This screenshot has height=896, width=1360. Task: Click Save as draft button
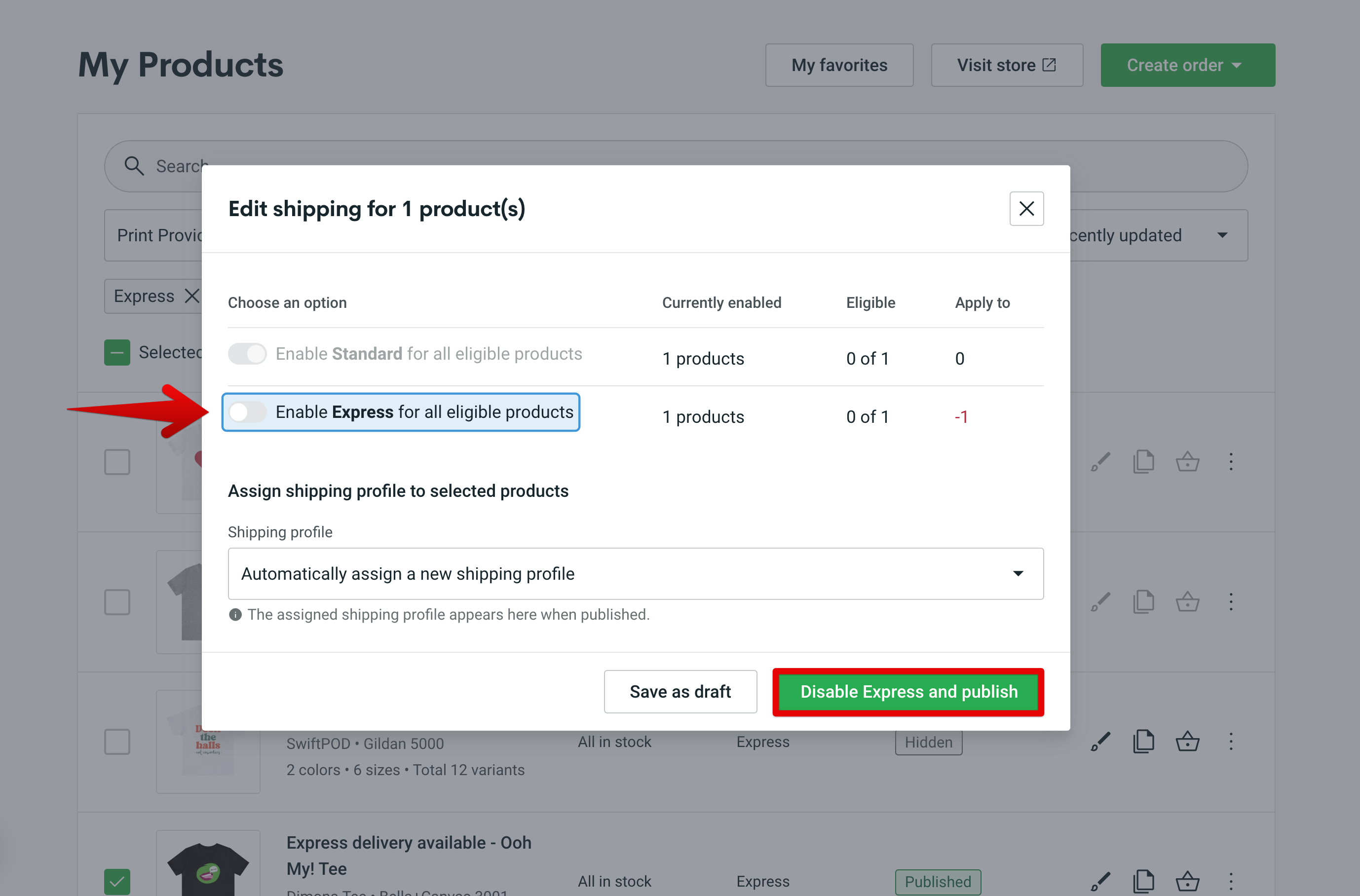(x=680, y=691)
